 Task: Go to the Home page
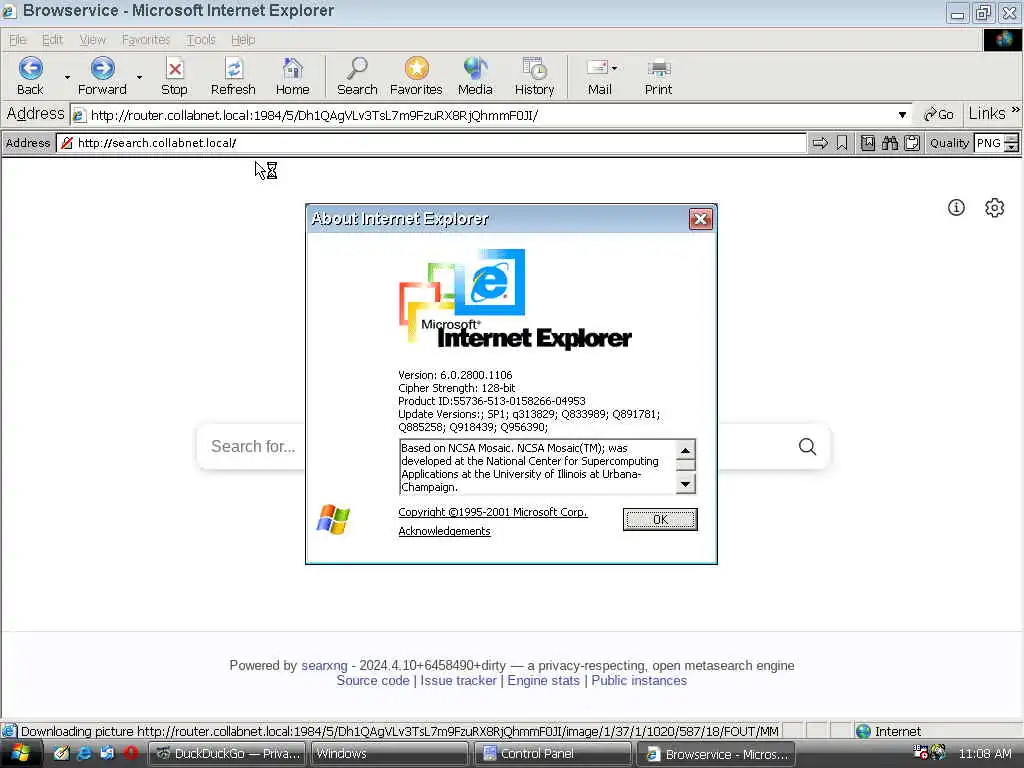tap(292, 76)
